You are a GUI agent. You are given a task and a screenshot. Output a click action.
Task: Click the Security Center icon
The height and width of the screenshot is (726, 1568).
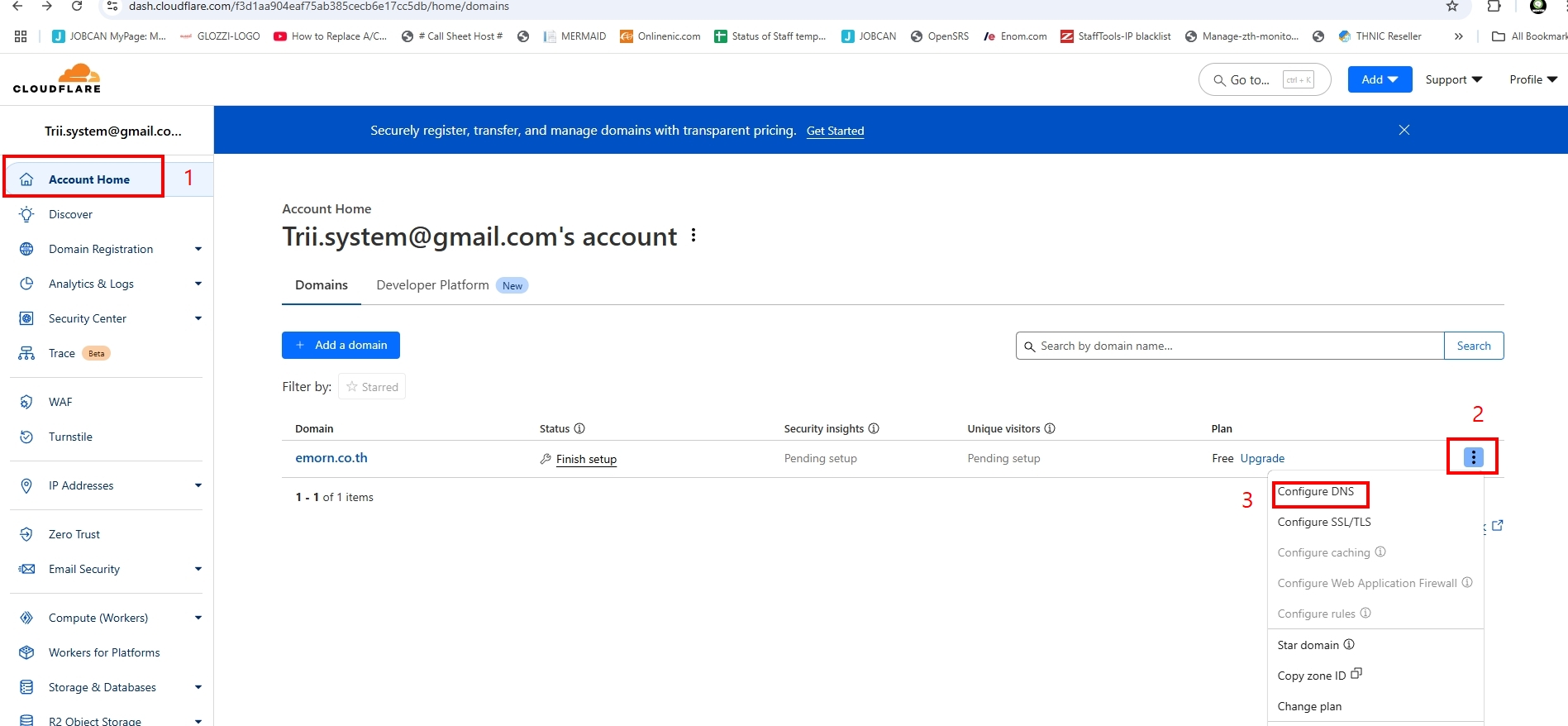[x=26, y=318]
